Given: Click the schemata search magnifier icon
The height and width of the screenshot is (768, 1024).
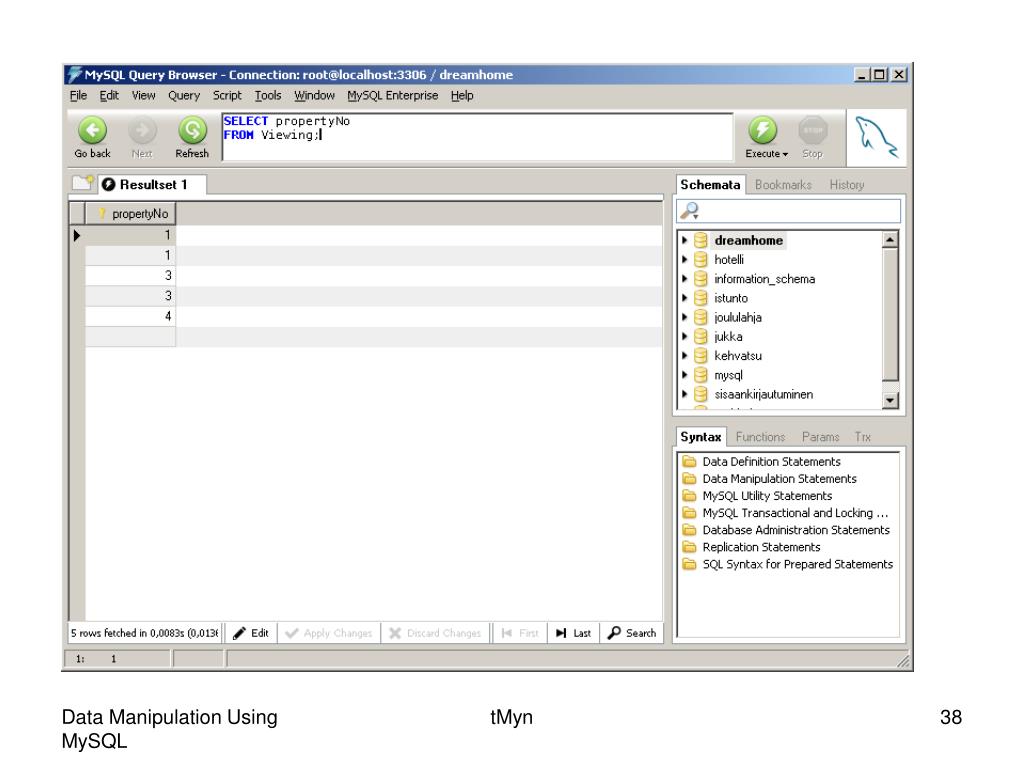Looking at the screenshot, I should [690, 211].
